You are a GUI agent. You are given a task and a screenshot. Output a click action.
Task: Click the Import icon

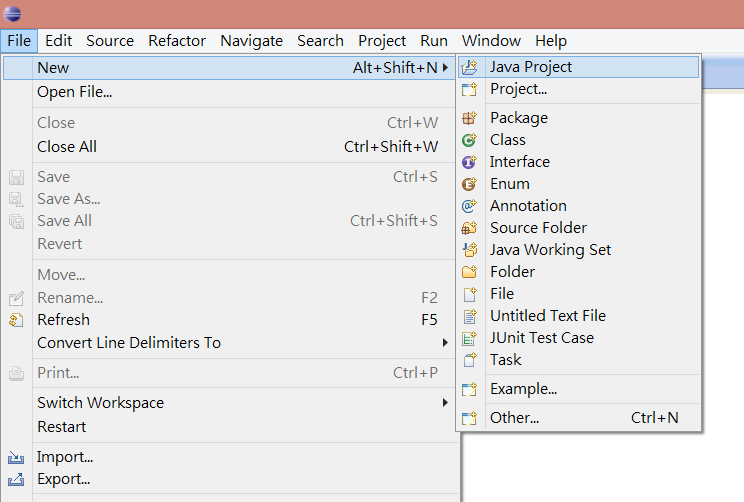16,457
